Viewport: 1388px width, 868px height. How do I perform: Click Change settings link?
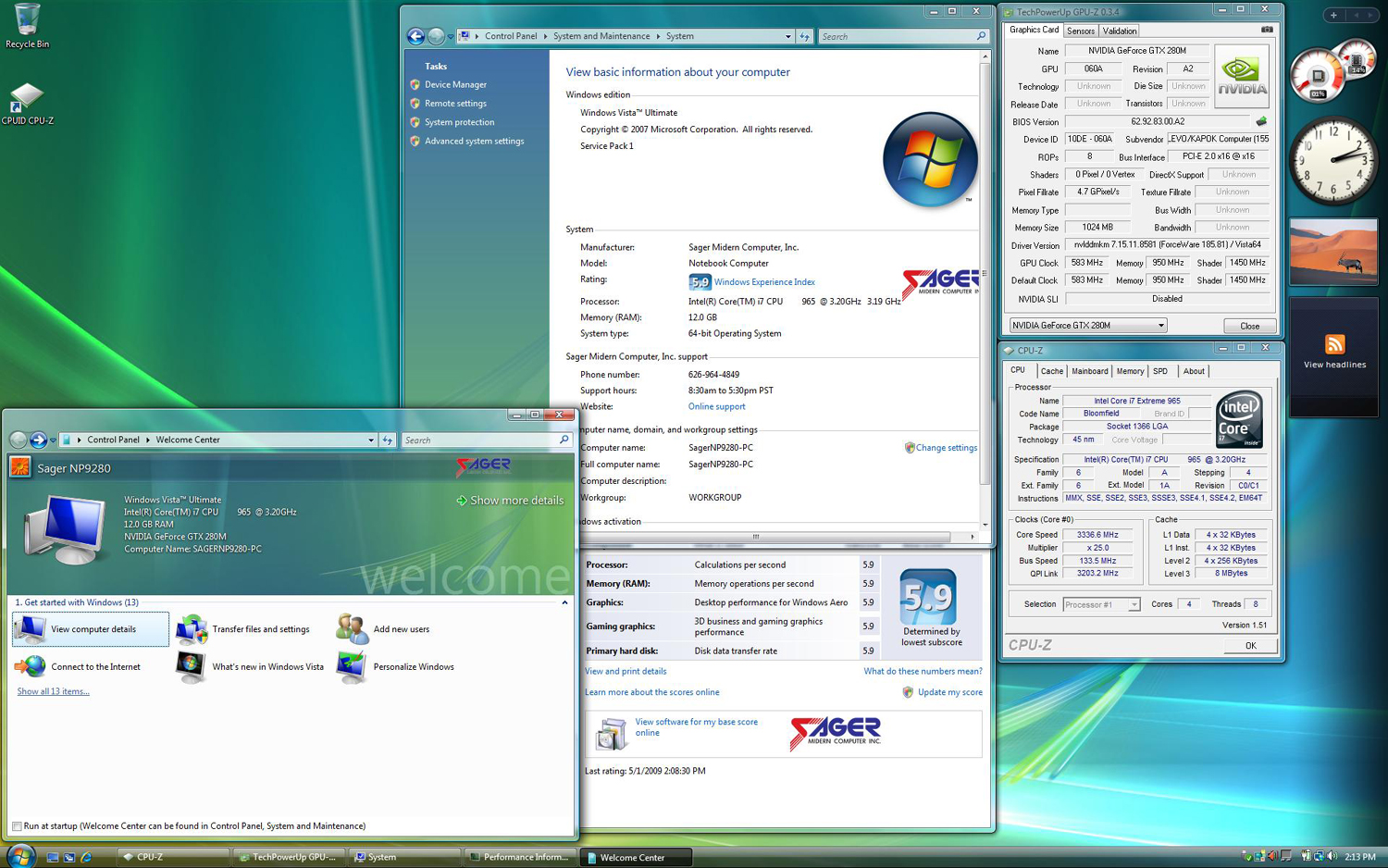(x=946, y=448)
